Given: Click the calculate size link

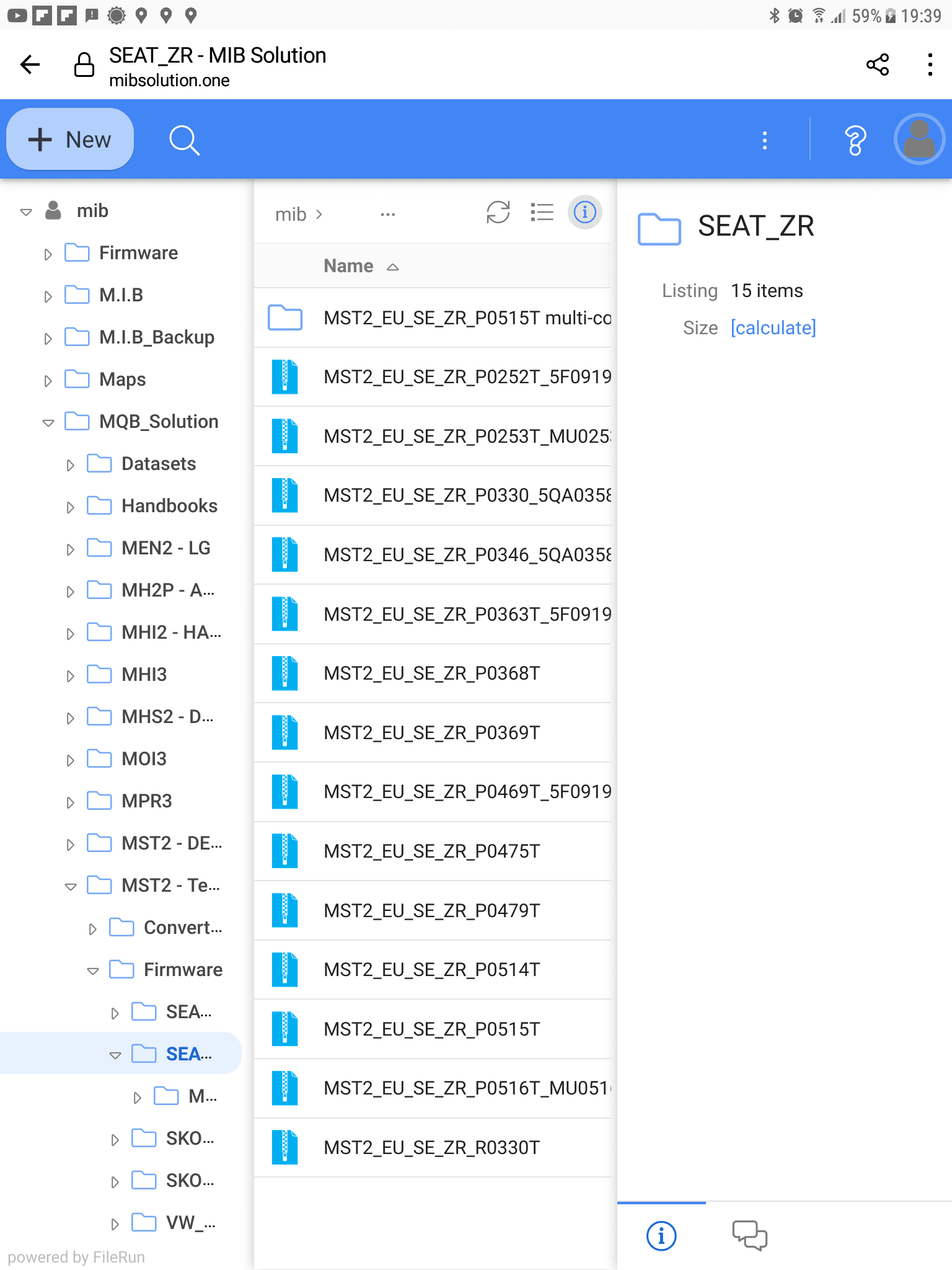Looking at the screenshot, I should pos(773,327).
